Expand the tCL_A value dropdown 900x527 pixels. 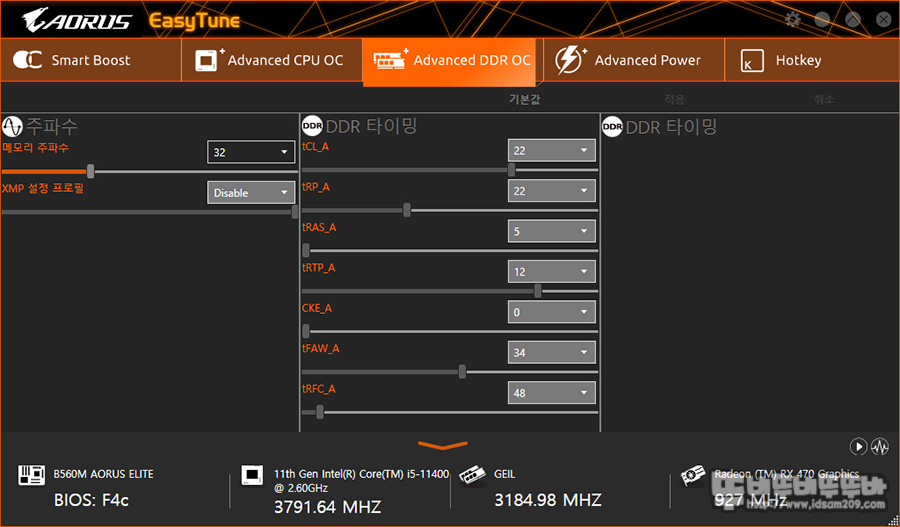click(552, 150)
